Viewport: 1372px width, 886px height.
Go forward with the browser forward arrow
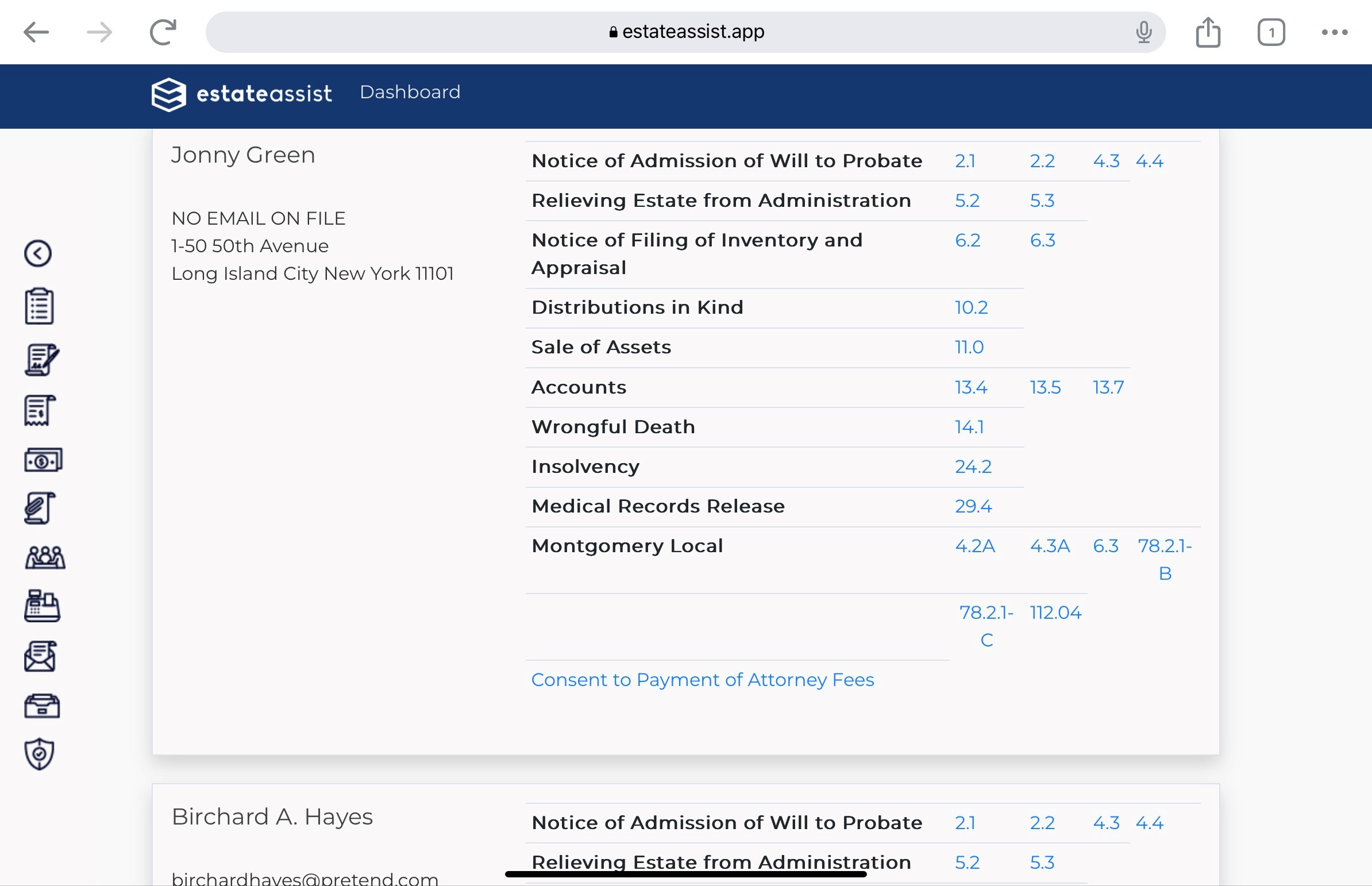99,32
